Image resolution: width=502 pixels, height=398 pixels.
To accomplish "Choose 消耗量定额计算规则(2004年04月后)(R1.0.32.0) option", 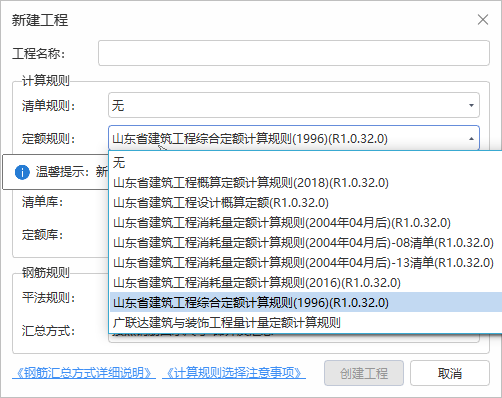I will (306, 223).
